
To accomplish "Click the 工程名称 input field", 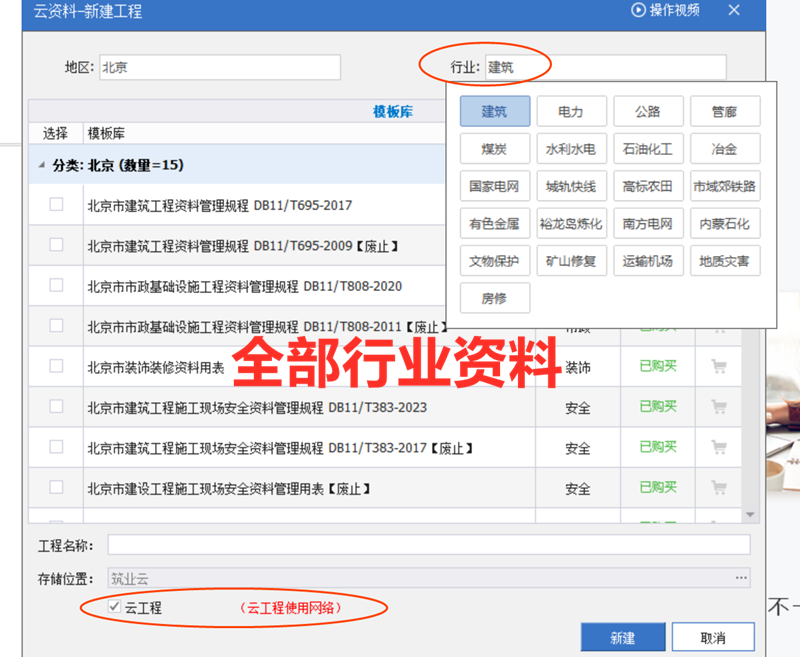I will [x=428, y=545].
